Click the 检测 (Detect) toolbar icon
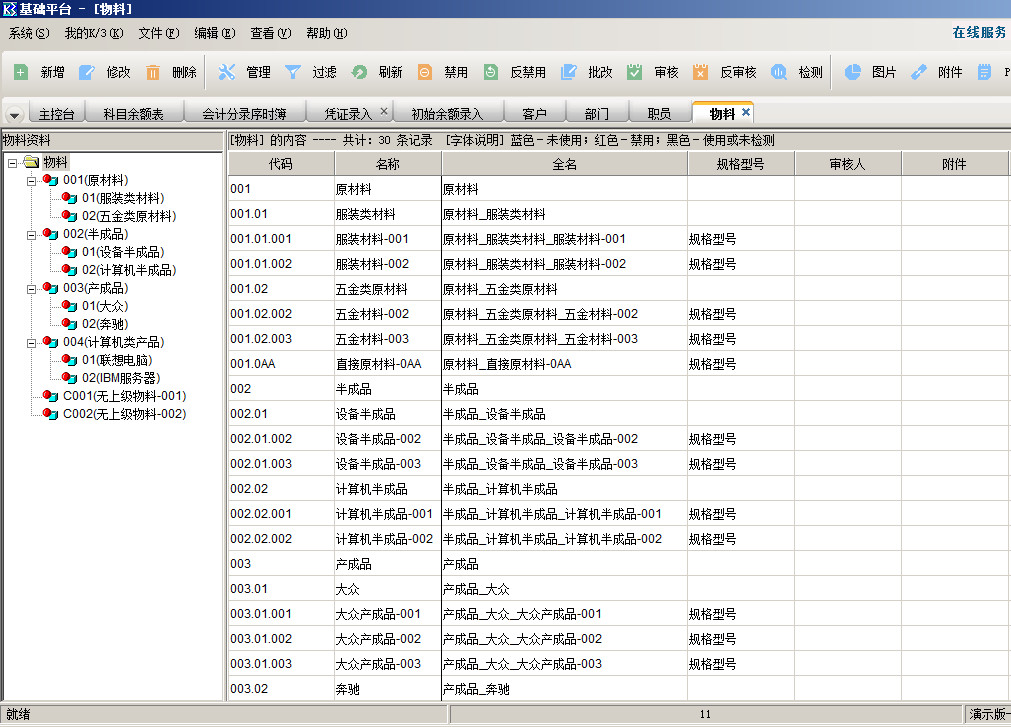The image size is (1011, 727). pyautogui.click(x=779, y=72)
